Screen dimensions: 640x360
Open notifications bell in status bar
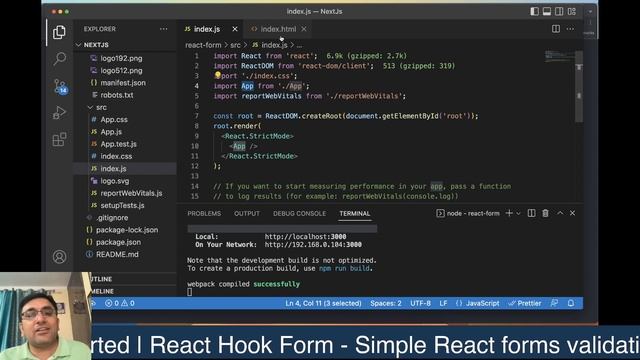click(x=571, y=303)
